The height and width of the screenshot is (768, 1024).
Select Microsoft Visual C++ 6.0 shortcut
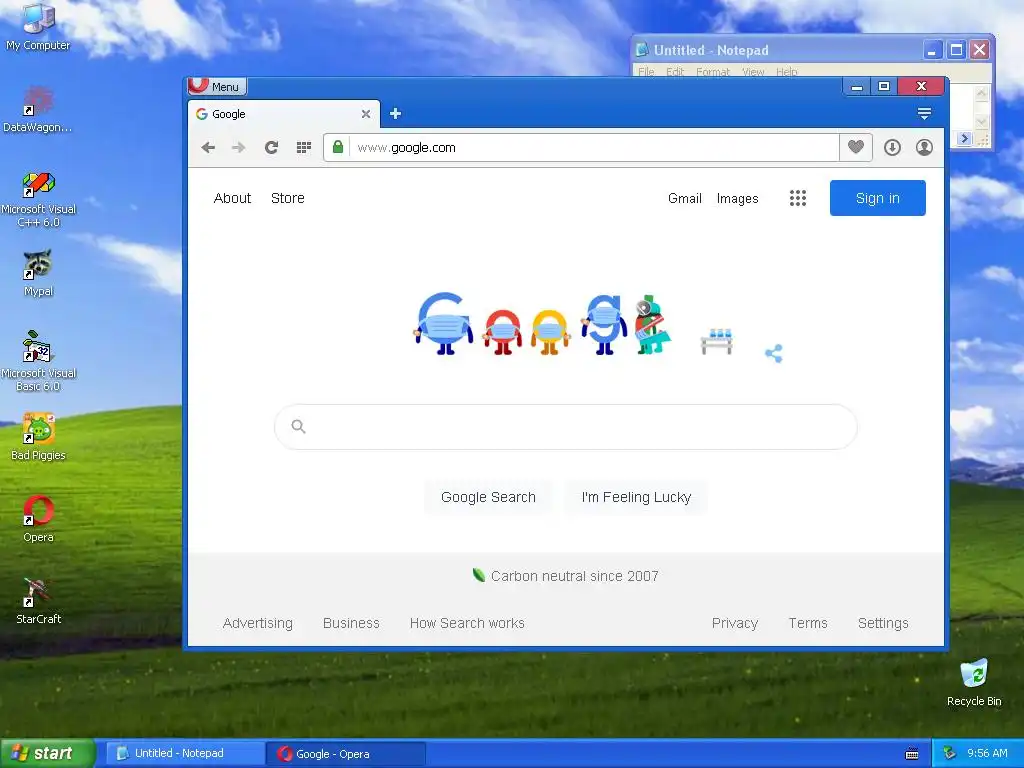click(38, 199)
